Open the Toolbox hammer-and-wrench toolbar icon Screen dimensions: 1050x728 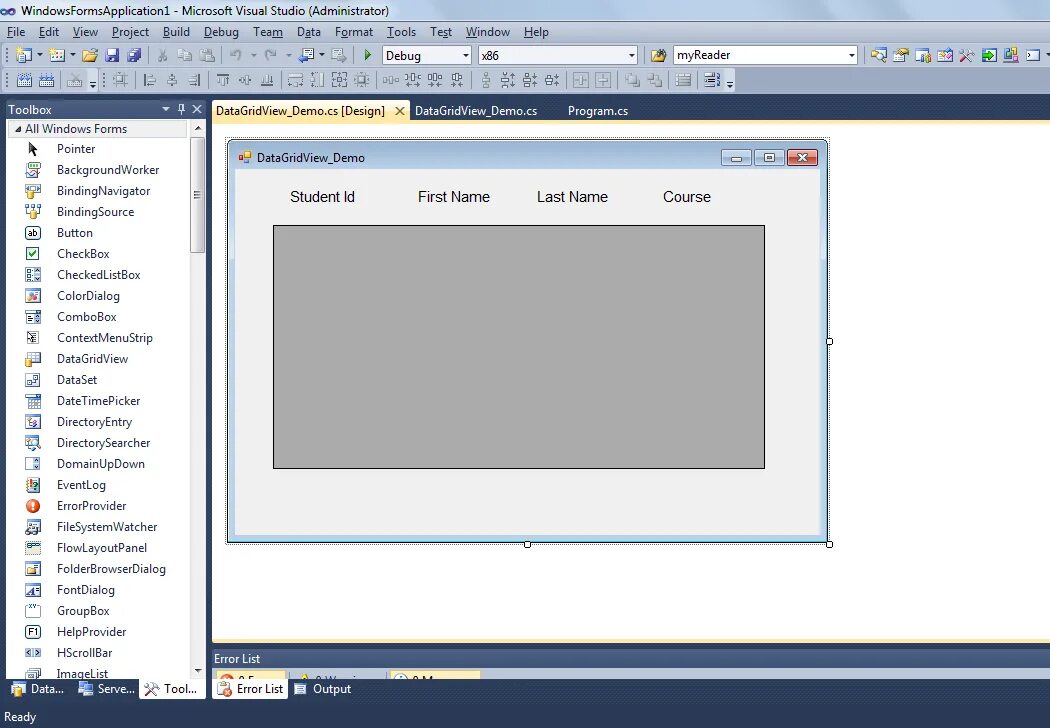(x=966, y=56)
